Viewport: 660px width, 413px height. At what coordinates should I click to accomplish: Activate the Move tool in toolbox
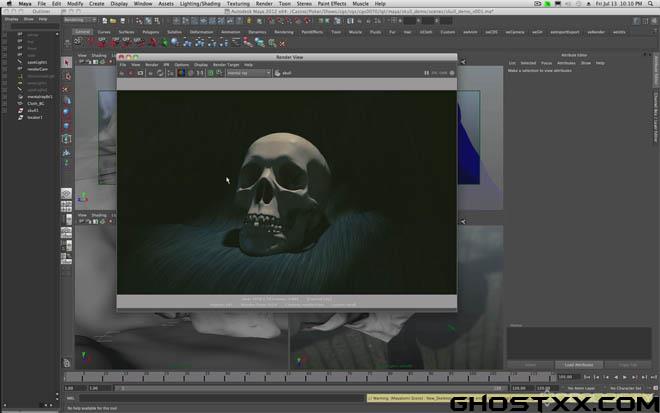[67, 101]
